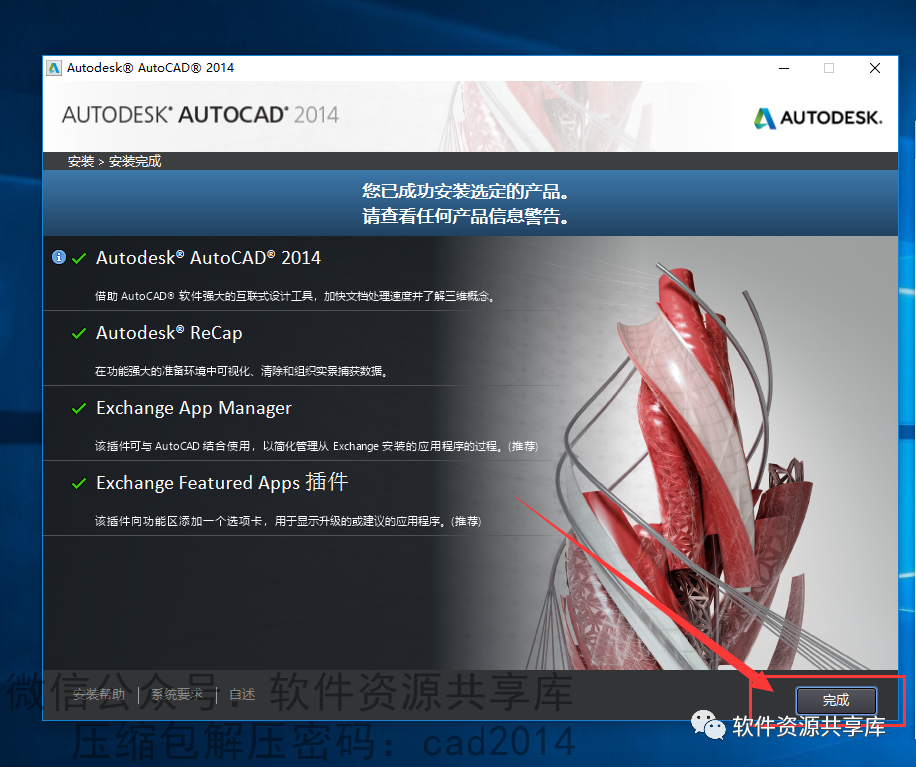Viewport: 916px width, 767px height.
Task: Select the Exchange App Manager product row
Action: [194, 407]
